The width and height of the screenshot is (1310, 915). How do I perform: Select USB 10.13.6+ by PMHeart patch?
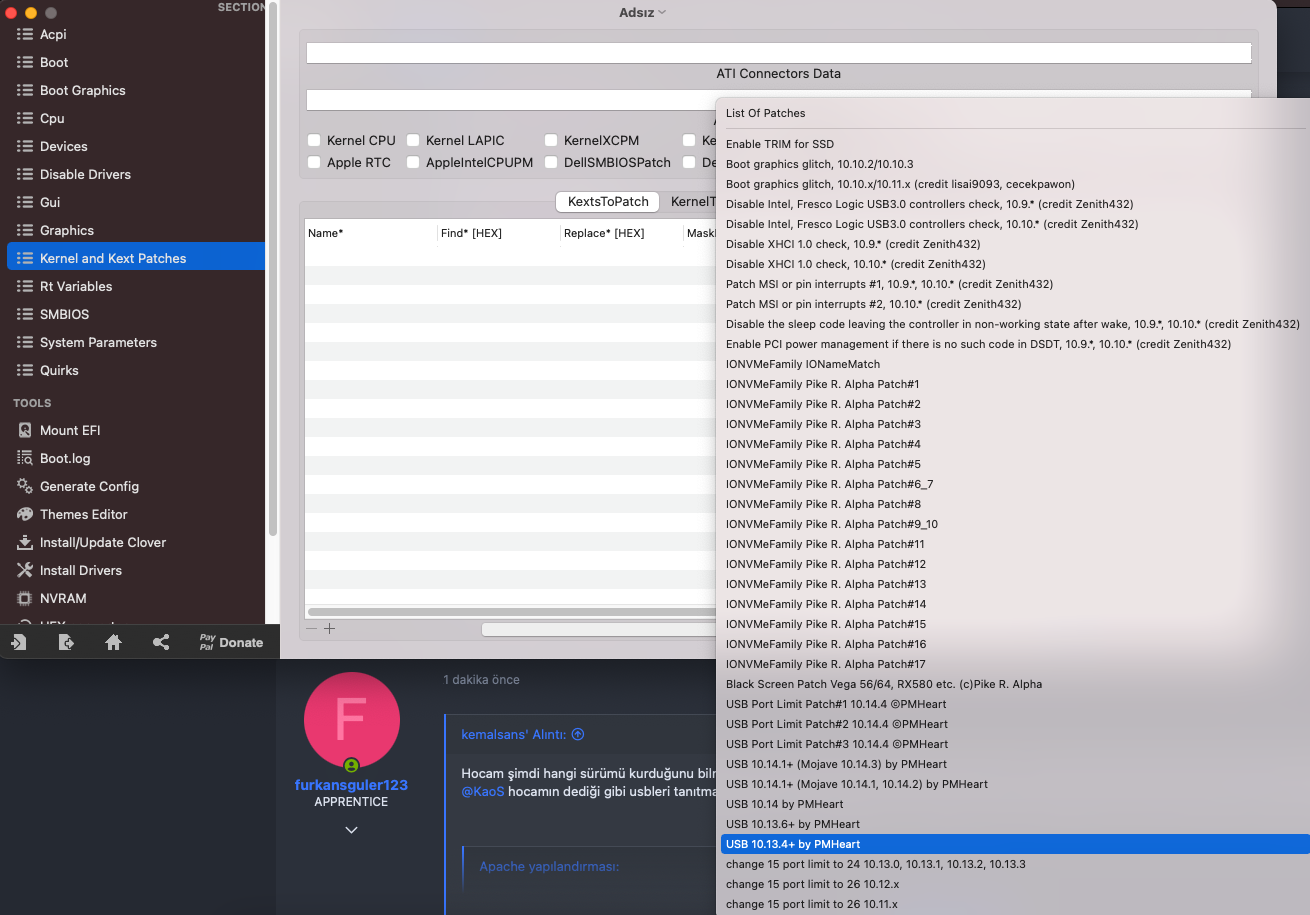[x=792, y=824]
